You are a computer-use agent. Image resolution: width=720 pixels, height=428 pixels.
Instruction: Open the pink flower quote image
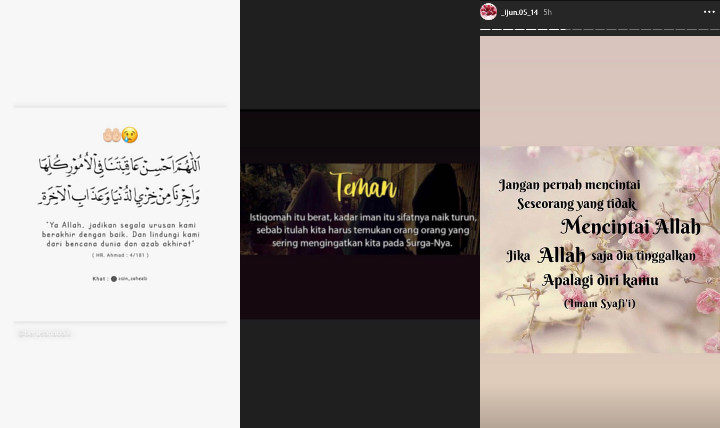(x=600, y=249)
